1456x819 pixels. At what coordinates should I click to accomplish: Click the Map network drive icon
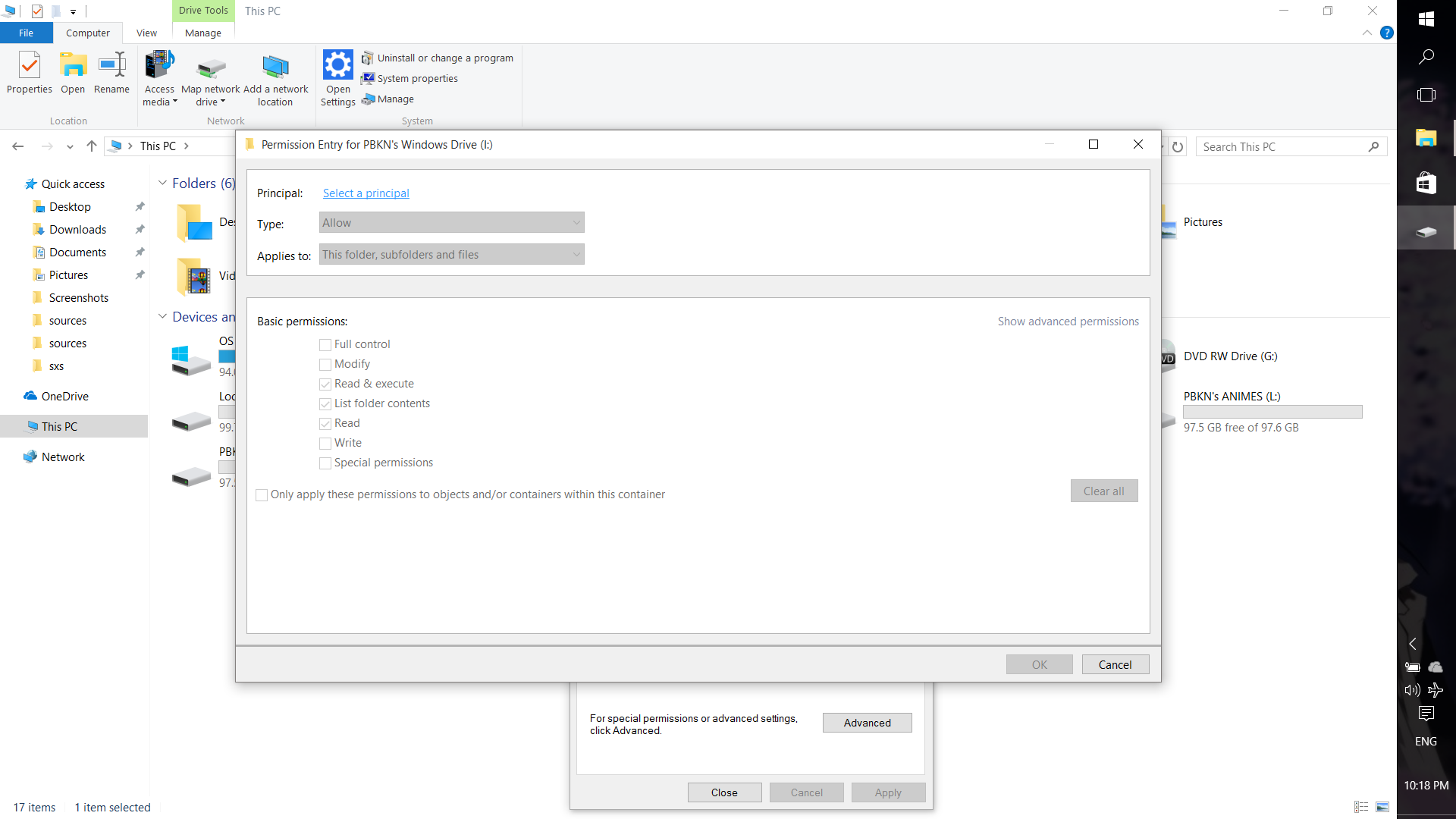click(x=211, y=68)
